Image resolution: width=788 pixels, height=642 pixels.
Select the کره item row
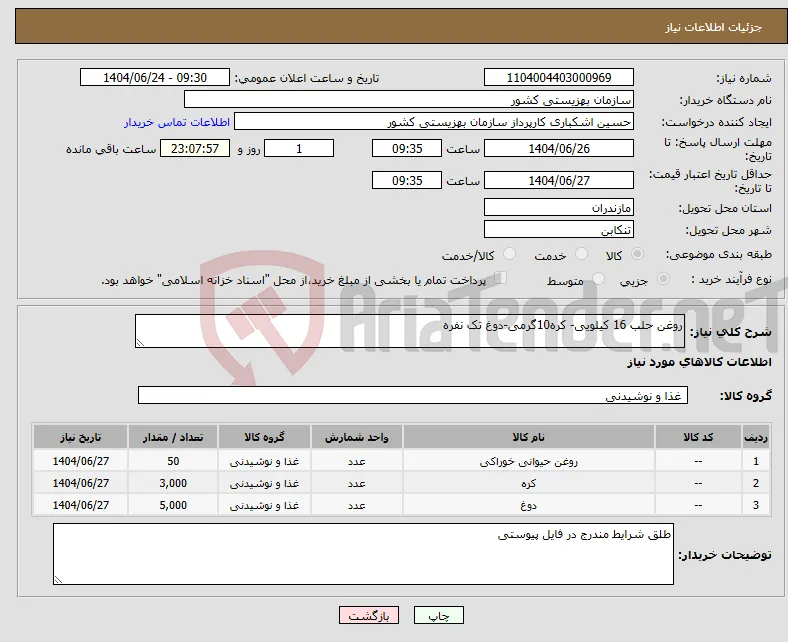(402, 483)
